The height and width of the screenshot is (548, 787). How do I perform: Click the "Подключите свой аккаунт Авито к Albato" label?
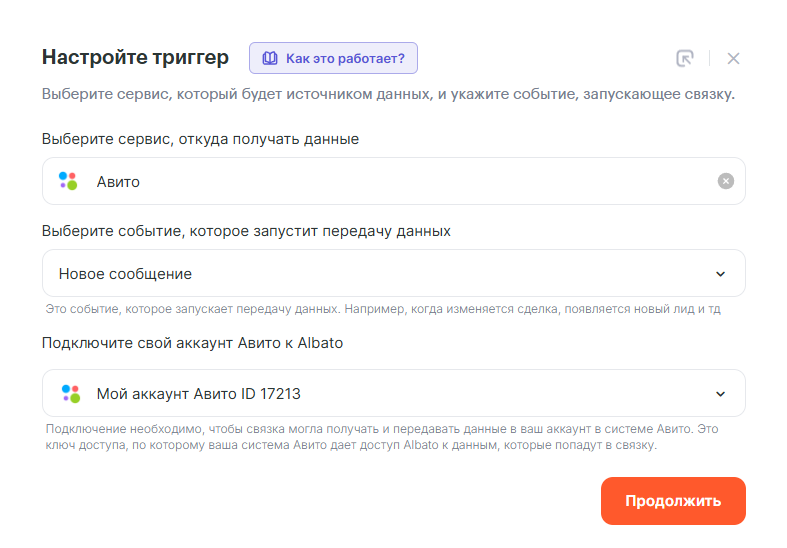[x=192, y=343]
